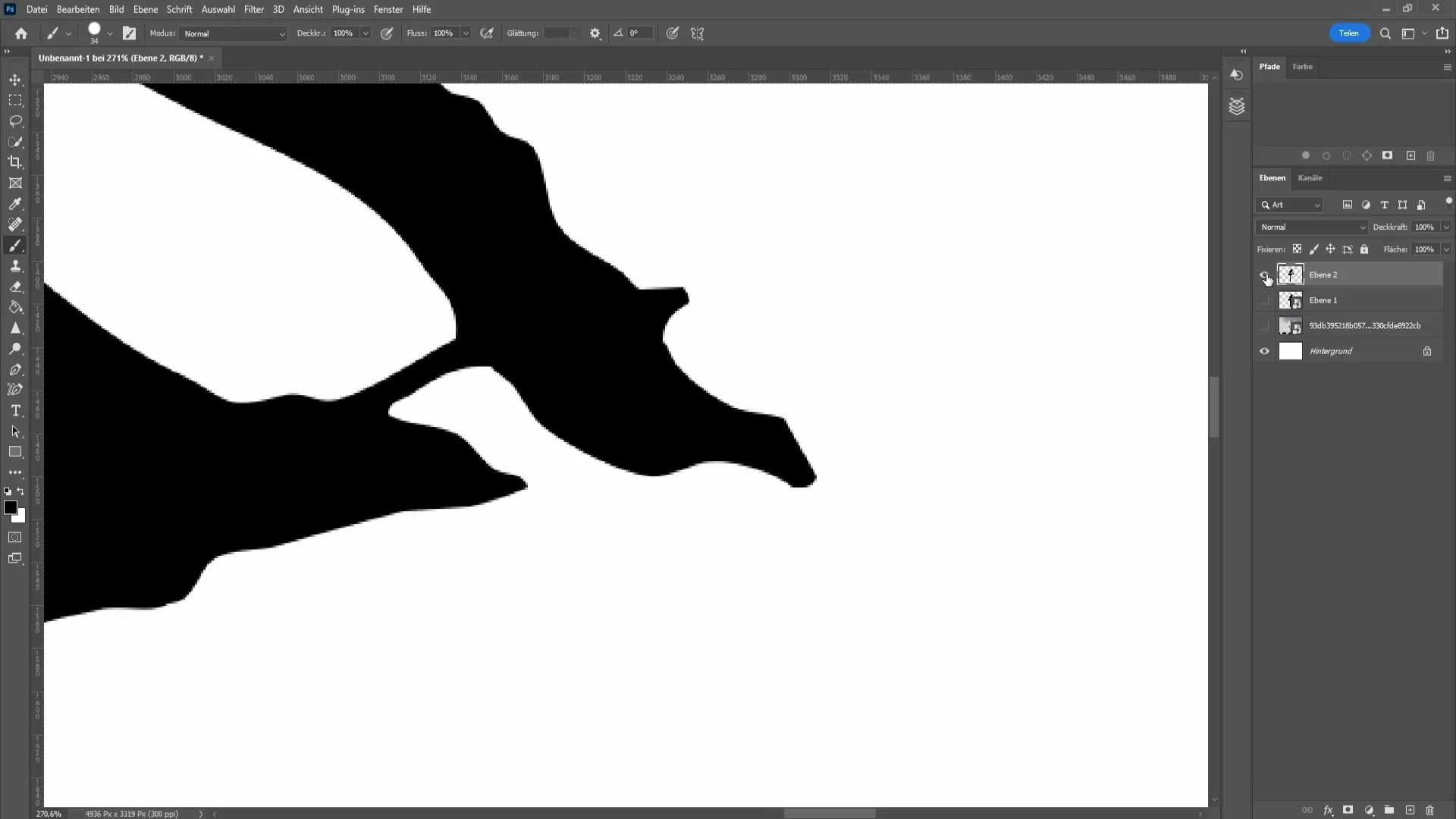Viewport: 1456px width, 819px height.
Task: Open the Datei menu
Action: click(x=36, y=9)
